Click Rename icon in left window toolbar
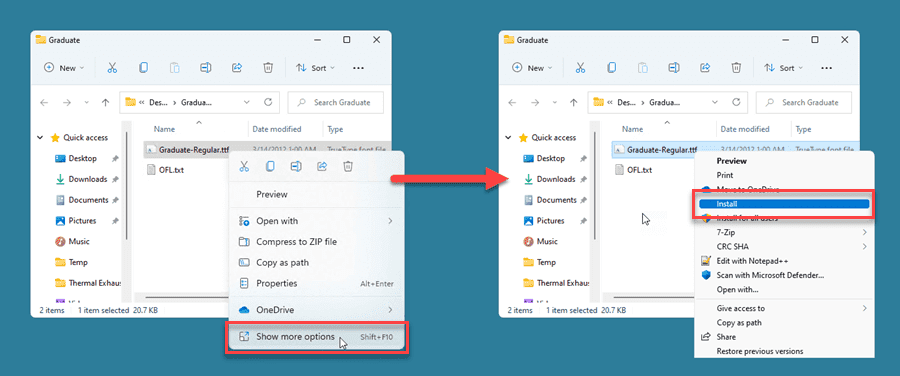This screenshot has width=900, height=376. click(205, 68)
